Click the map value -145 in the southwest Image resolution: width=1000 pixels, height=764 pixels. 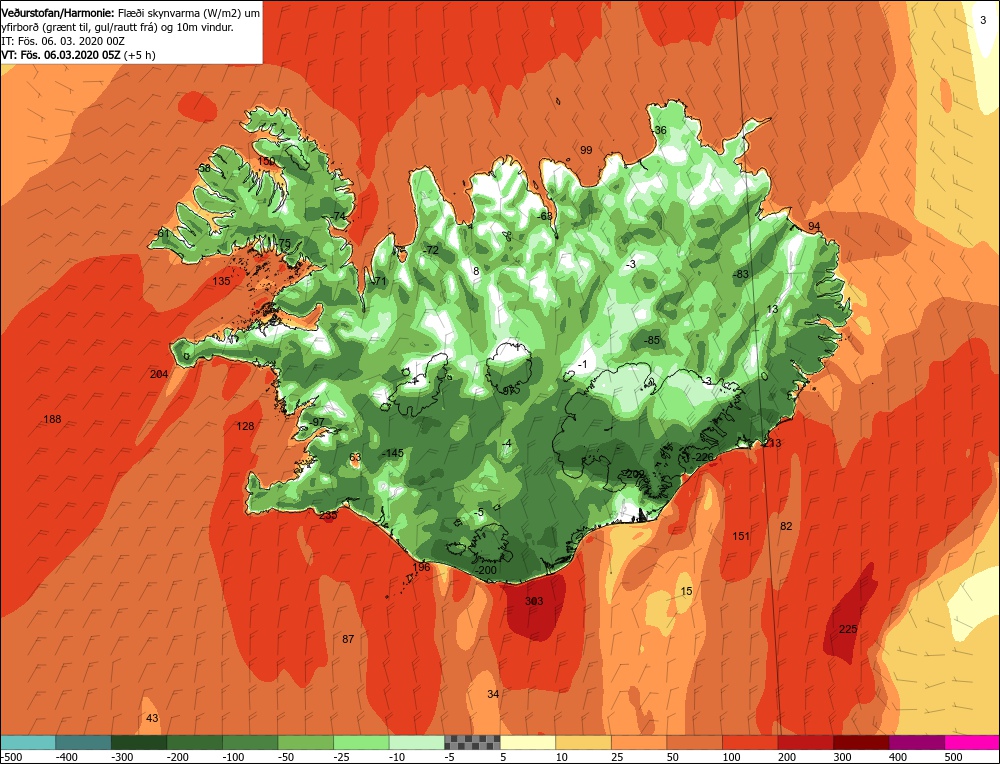(392, 453)
